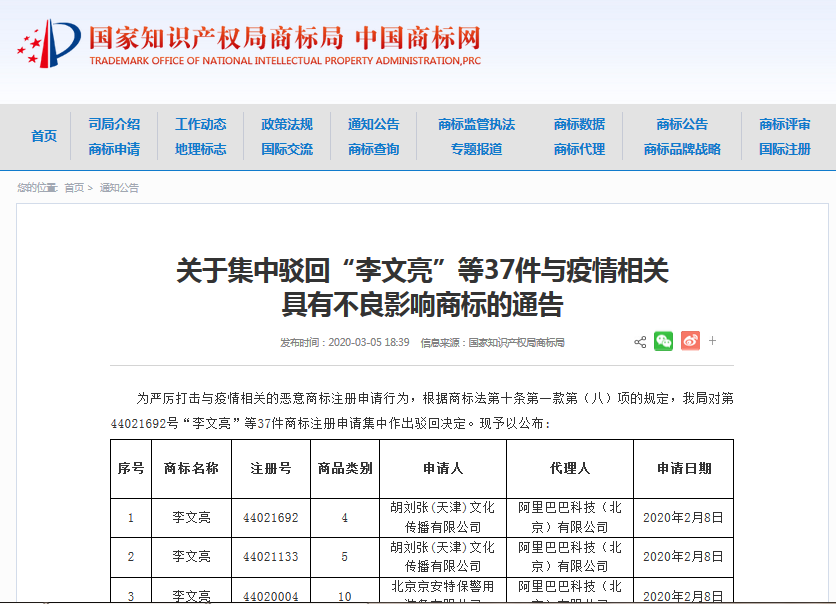Click goods class 5 in row 2
Screen dimensions: 836x604
[x=344, y=557]
